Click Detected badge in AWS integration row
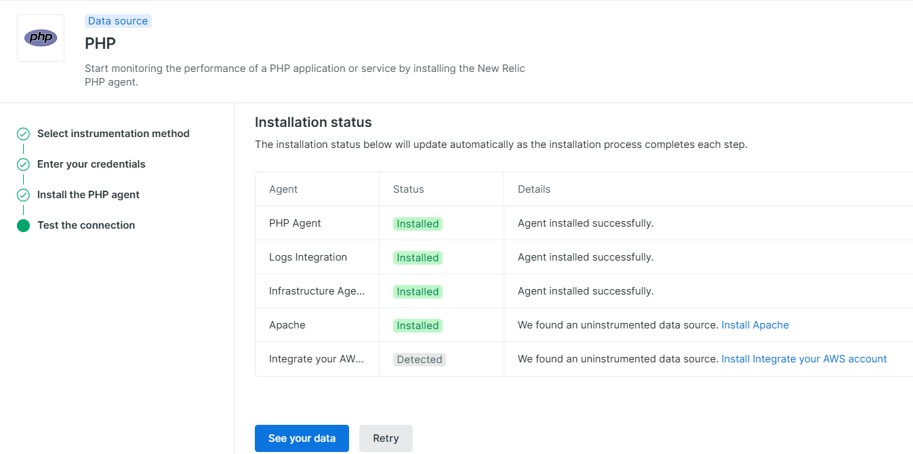 (418, 360)
